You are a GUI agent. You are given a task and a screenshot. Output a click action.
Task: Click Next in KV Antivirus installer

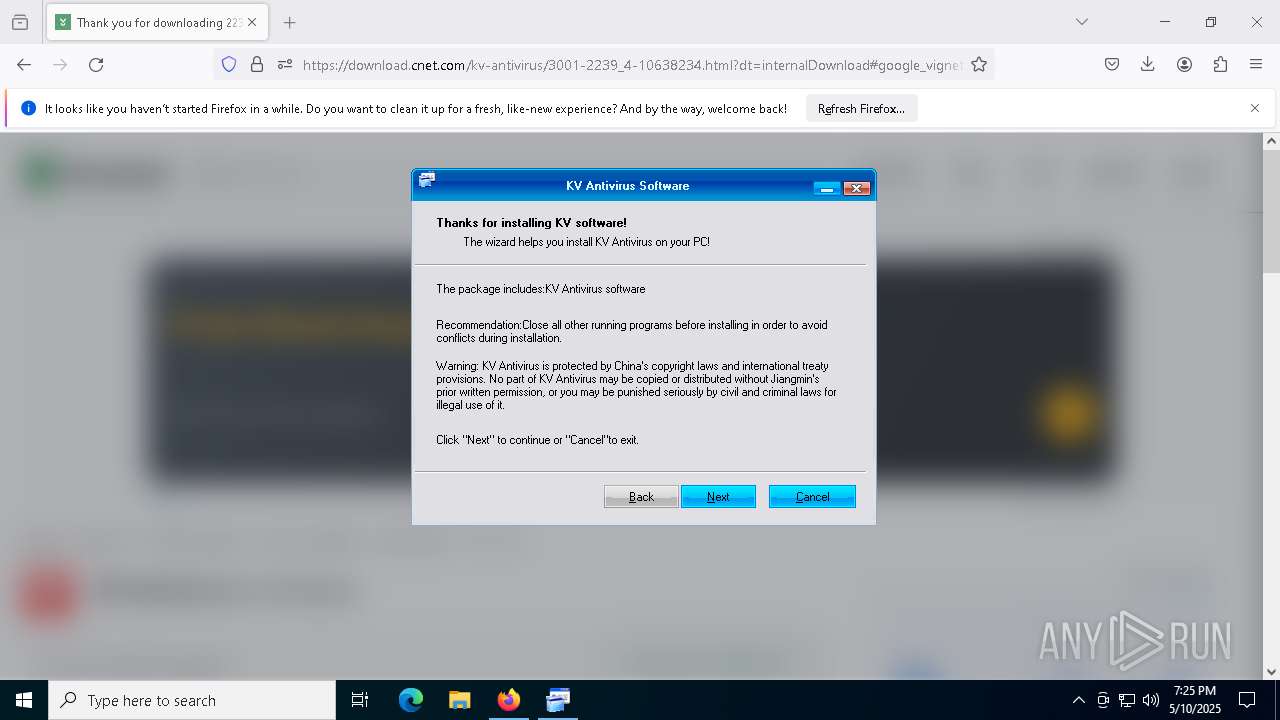[718, 497]
